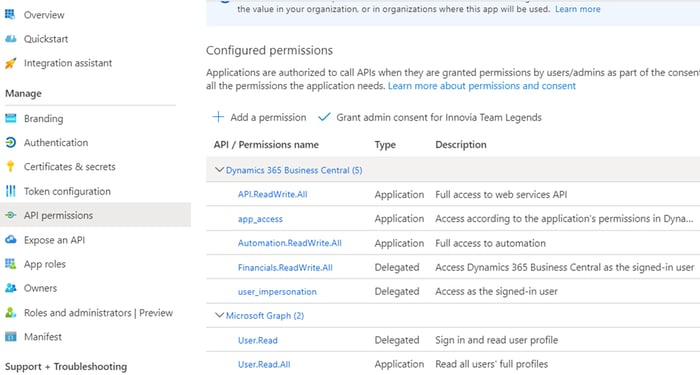
Task: Open the Branding section
Action: 43,118
